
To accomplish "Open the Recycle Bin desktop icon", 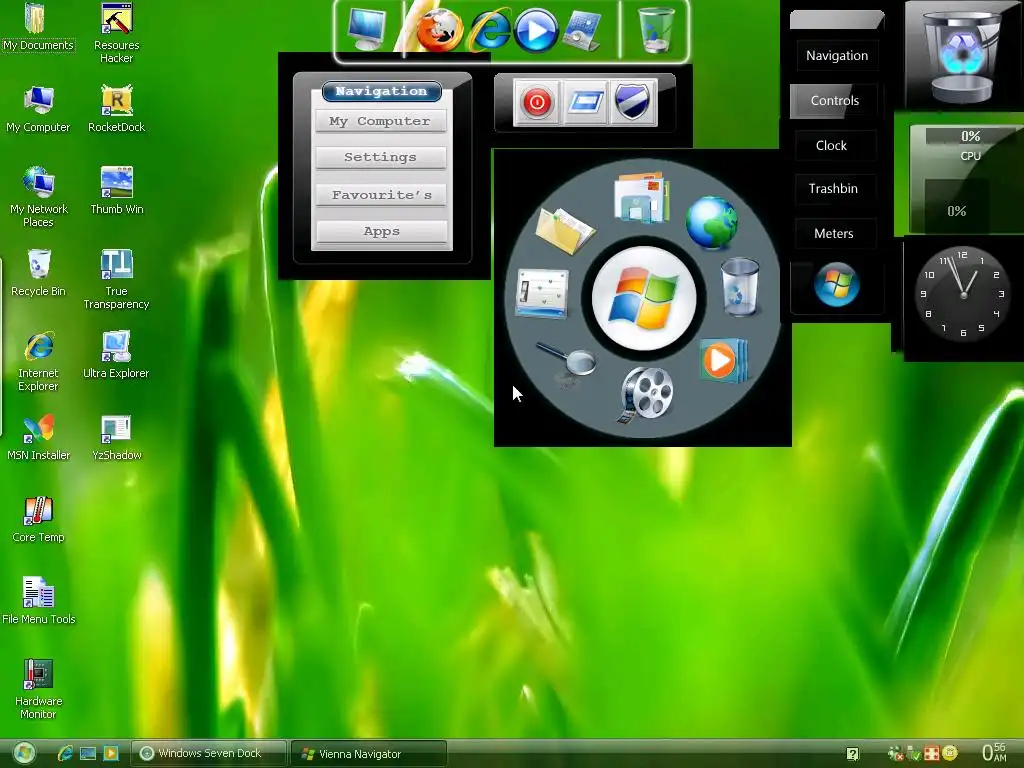I will [38, 272].
